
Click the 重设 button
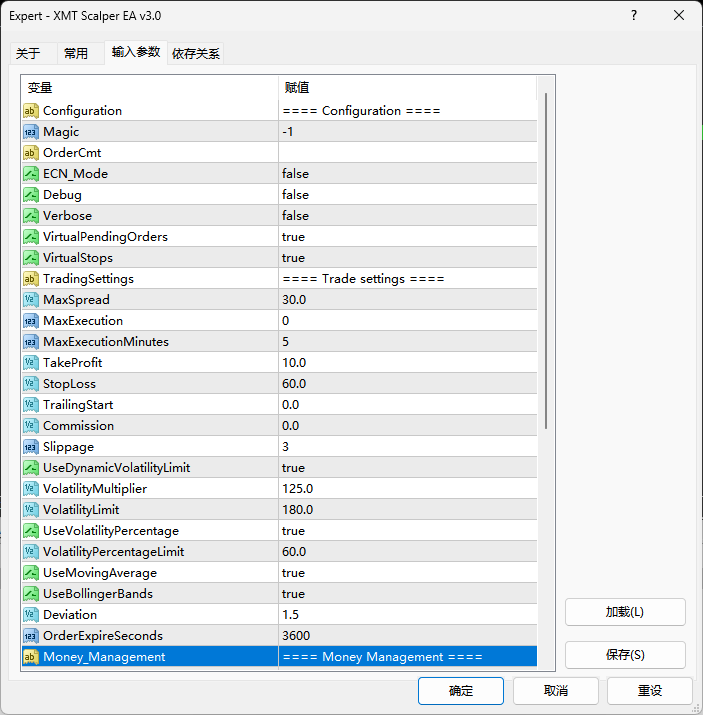point(650,691)
